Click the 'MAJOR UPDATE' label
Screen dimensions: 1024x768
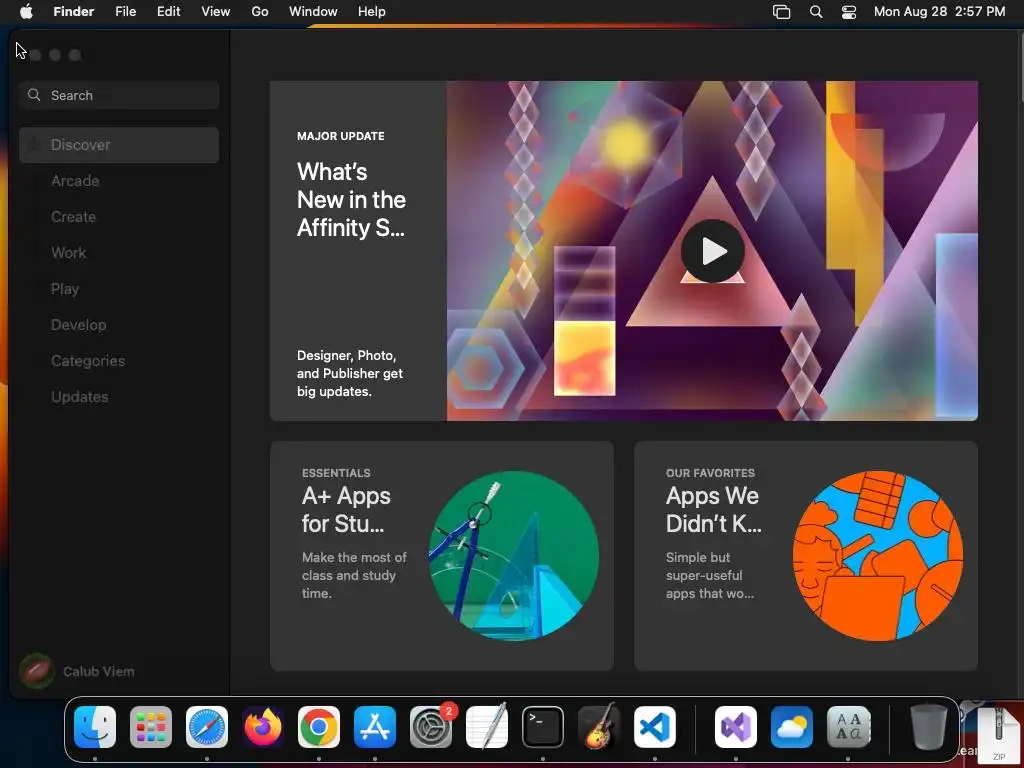pos(340,136)
